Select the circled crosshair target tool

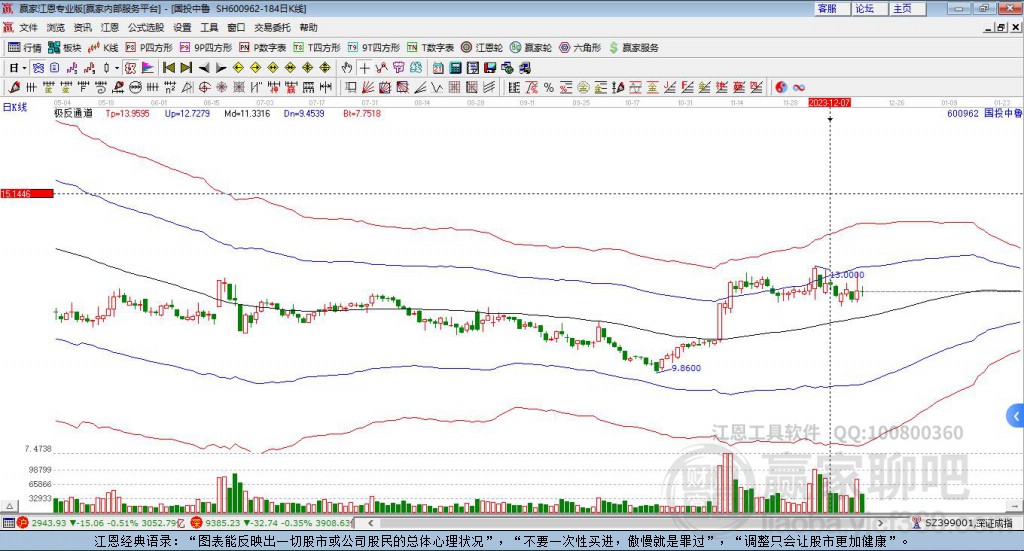click(204, 87)
